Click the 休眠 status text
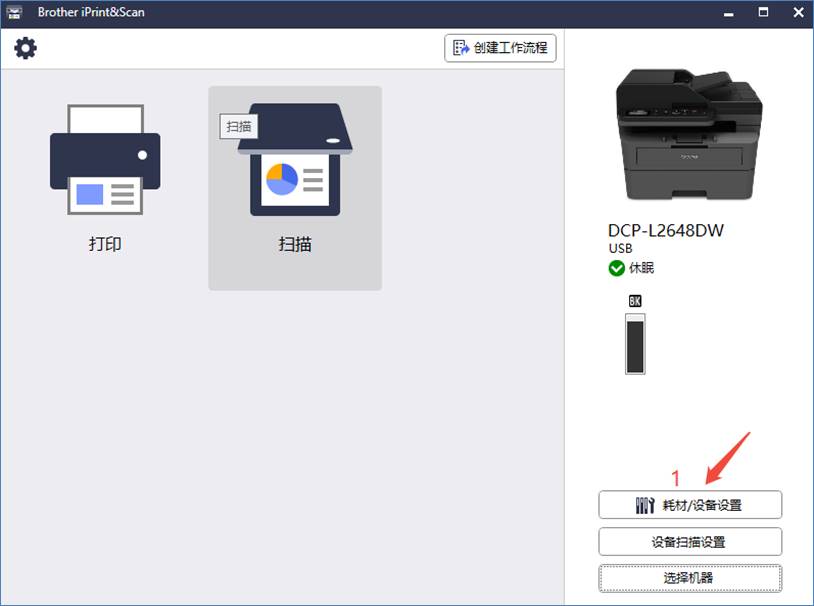Viewport: 814px width, 606px height. (642, 268)
